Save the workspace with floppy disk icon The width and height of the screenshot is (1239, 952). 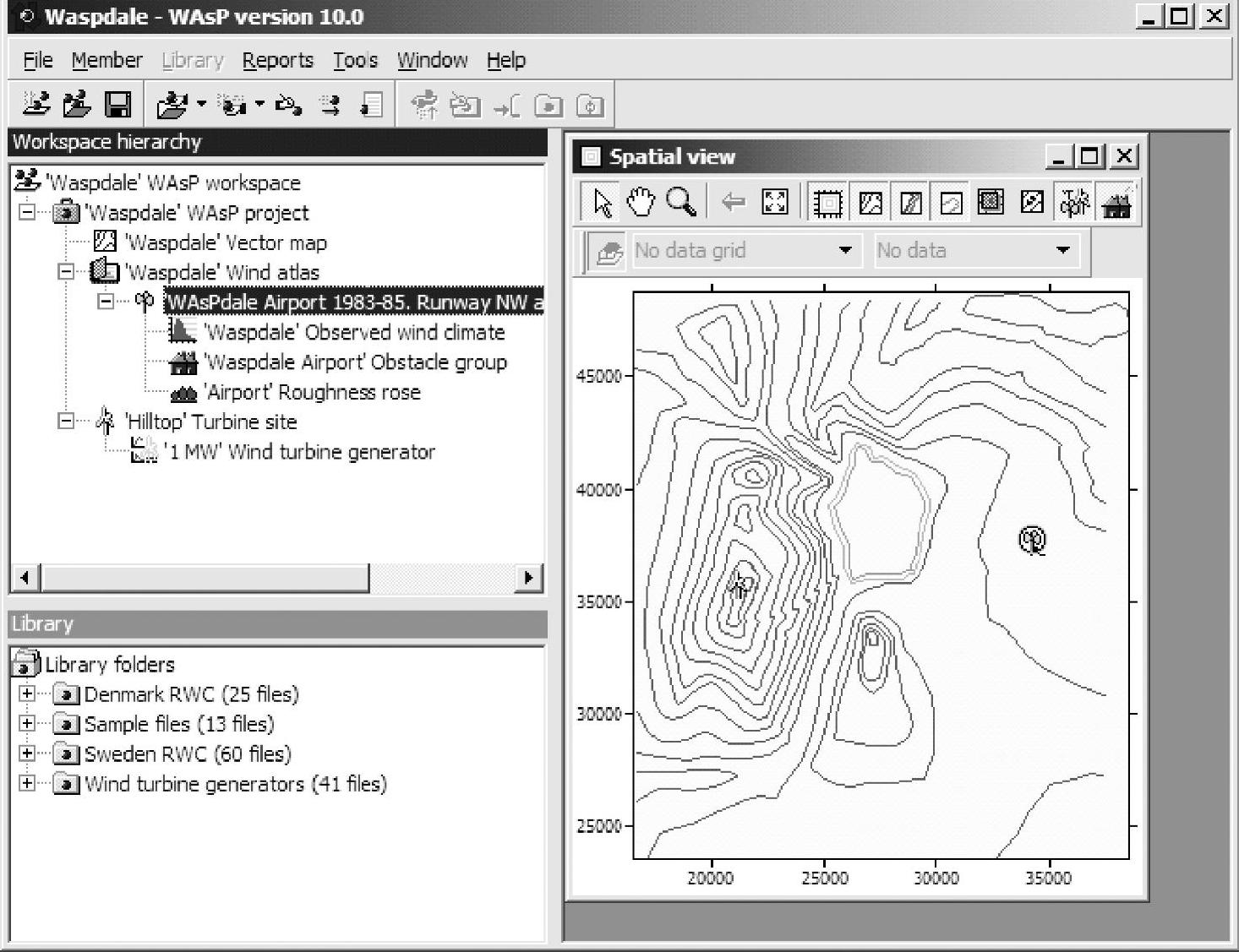point(117,105)
